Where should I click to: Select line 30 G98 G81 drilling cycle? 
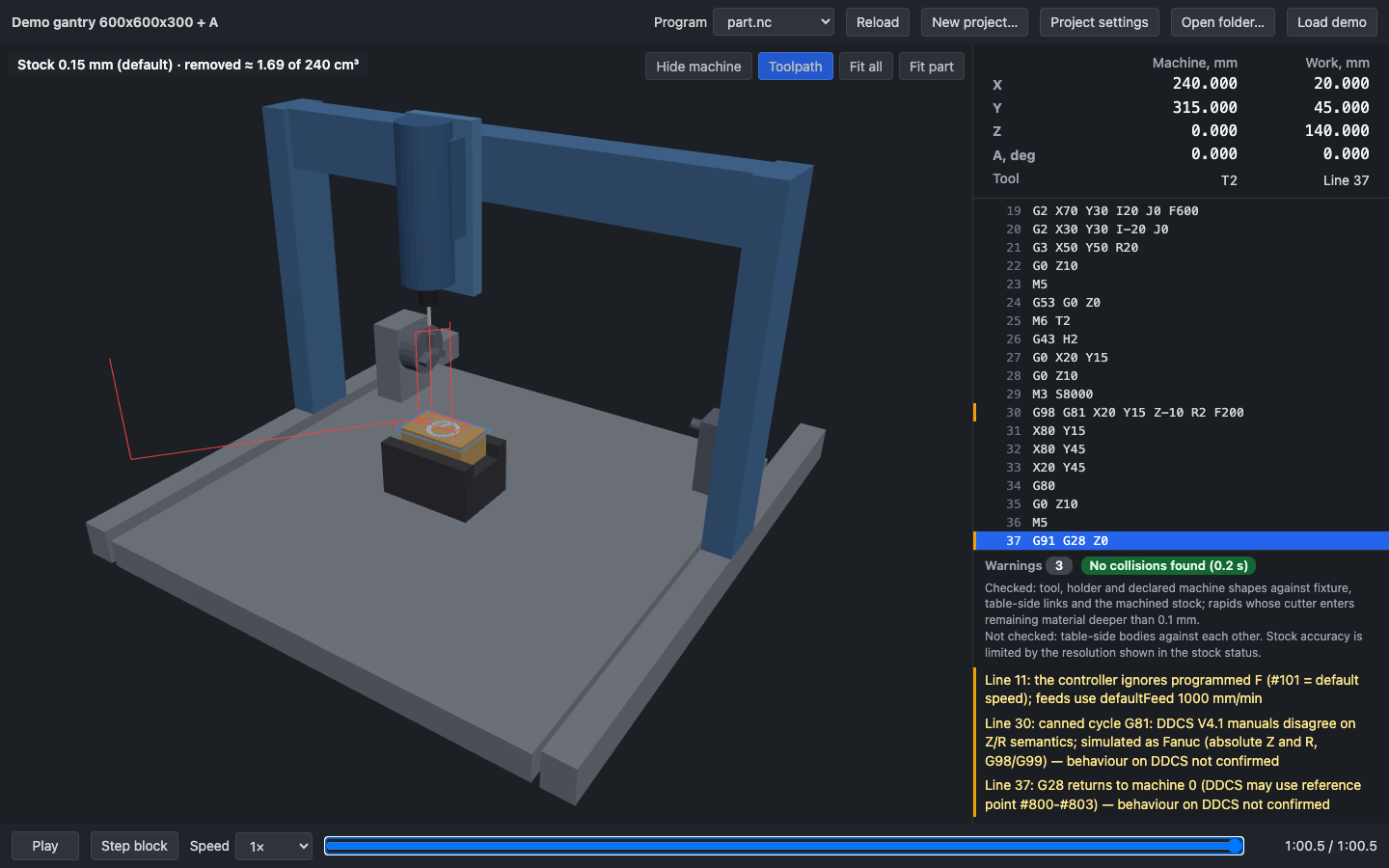point(1181,413)
